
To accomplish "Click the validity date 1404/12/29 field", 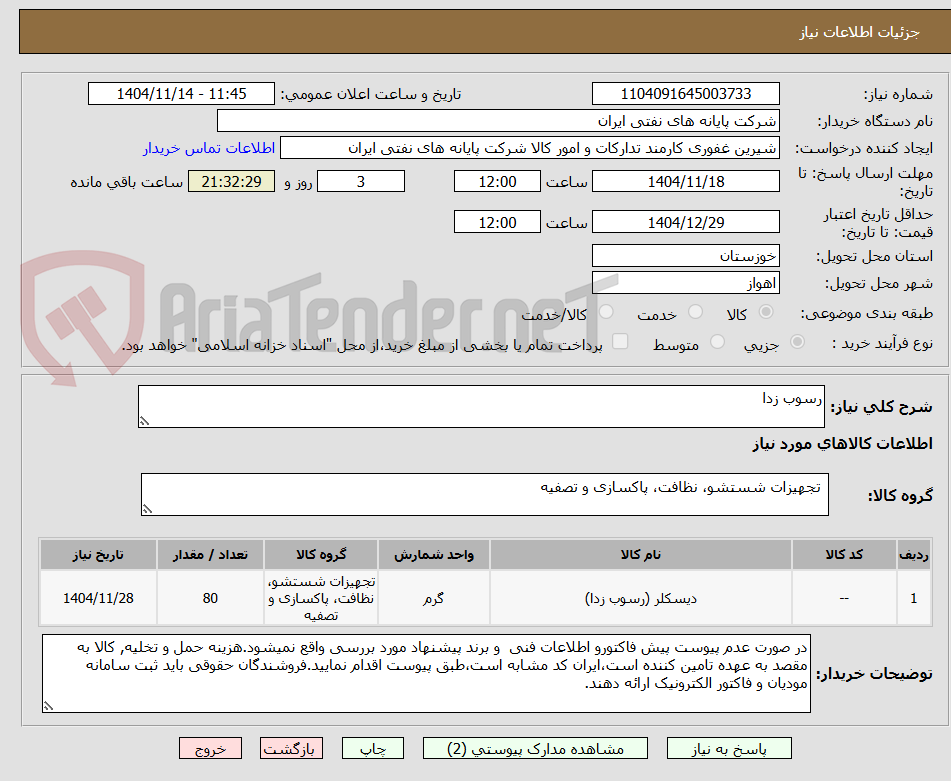I will [685, 222].
